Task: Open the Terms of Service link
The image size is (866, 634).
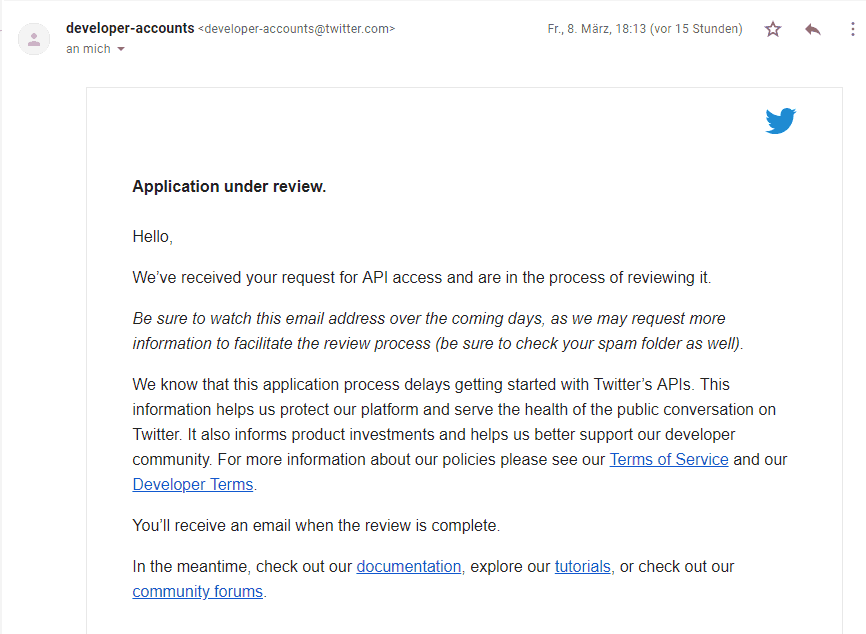Action: click(x=669, y=459)
